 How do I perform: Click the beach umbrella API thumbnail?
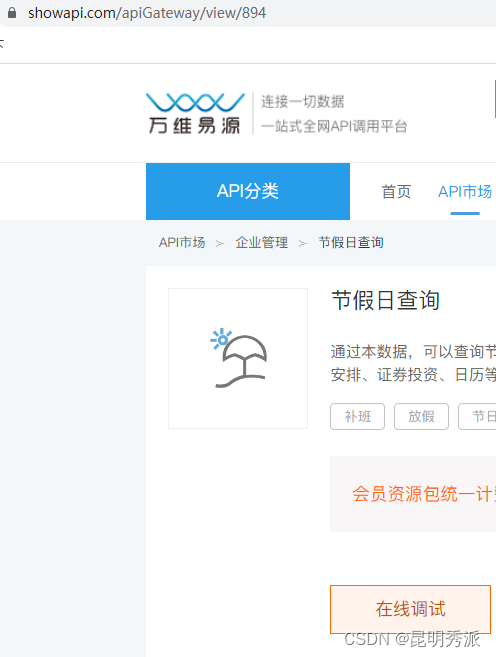[x=238, y=358]
